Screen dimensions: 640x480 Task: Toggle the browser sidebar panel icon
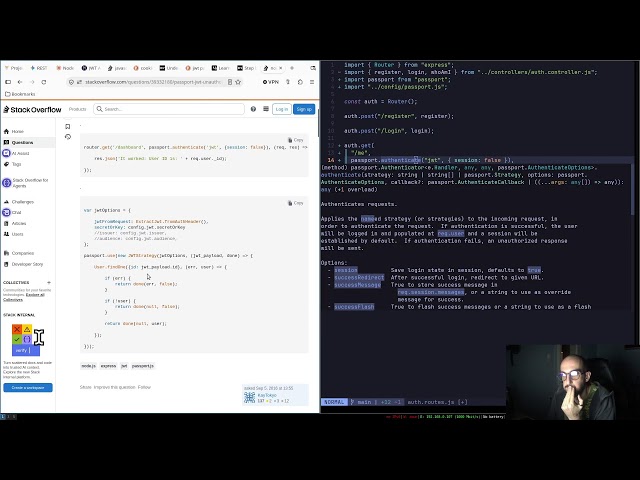[x=8, y=82]
